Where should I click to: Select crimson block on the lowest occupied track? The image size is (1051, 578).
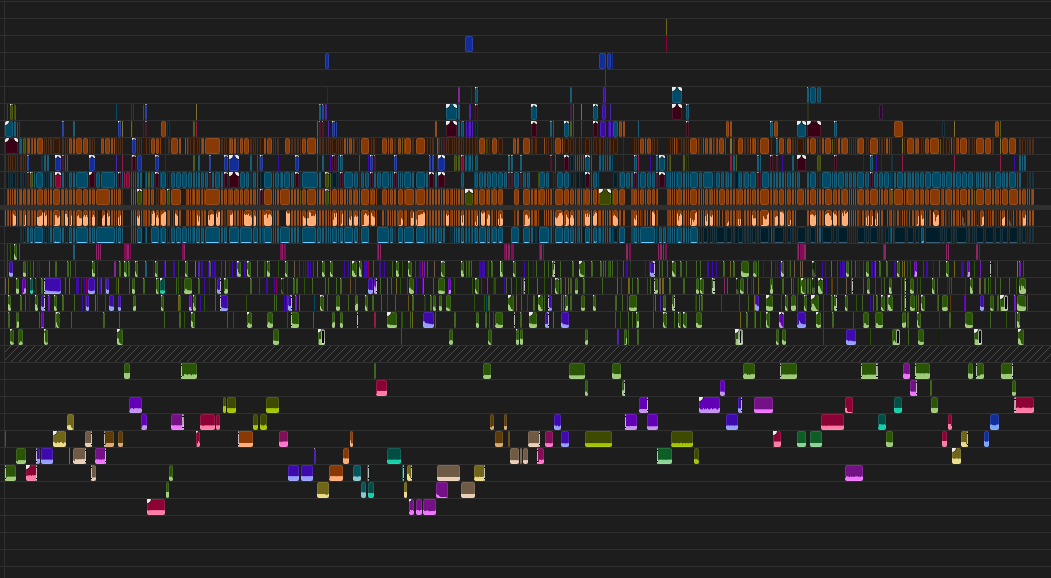coord(156,507)
